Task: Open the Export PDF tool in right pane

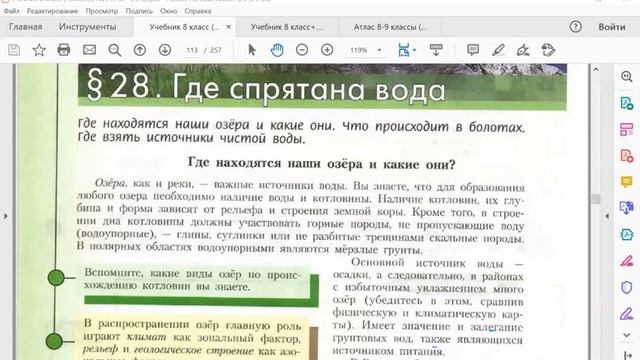Action: tap(627, 103)
